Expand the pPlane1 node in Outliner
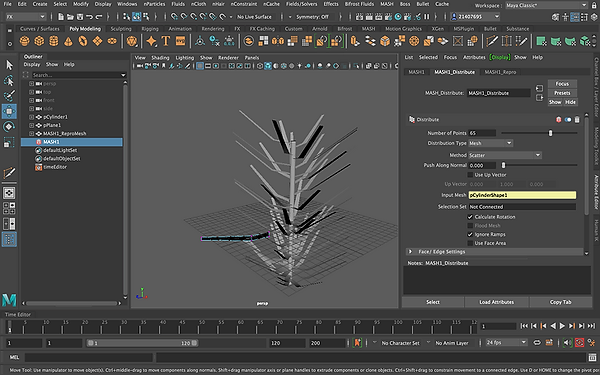Screen dimensions: 600x375 (x=32, y=126)
